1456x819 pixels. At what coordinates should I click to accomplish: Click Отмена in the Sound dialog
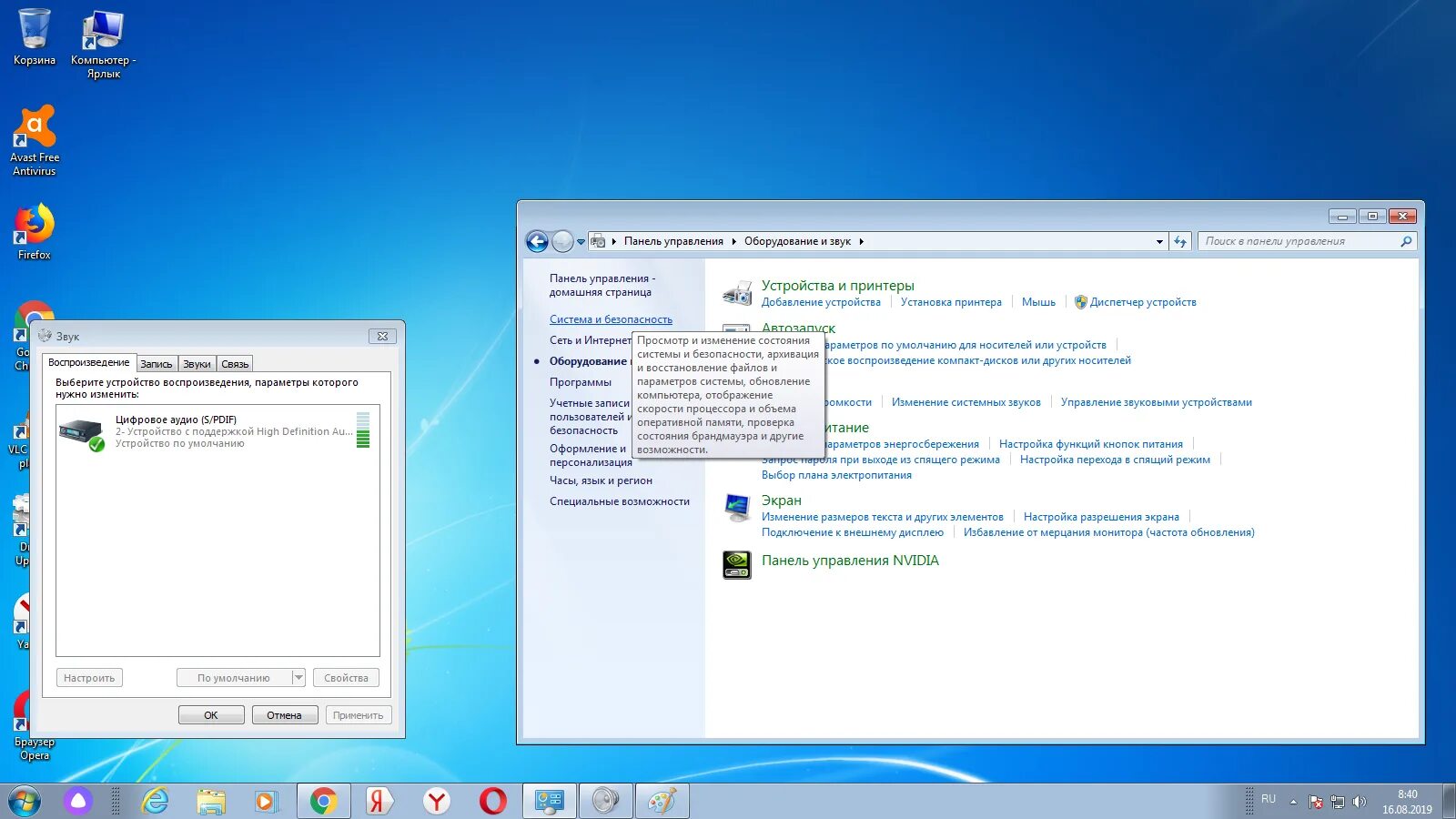(284, 715)
